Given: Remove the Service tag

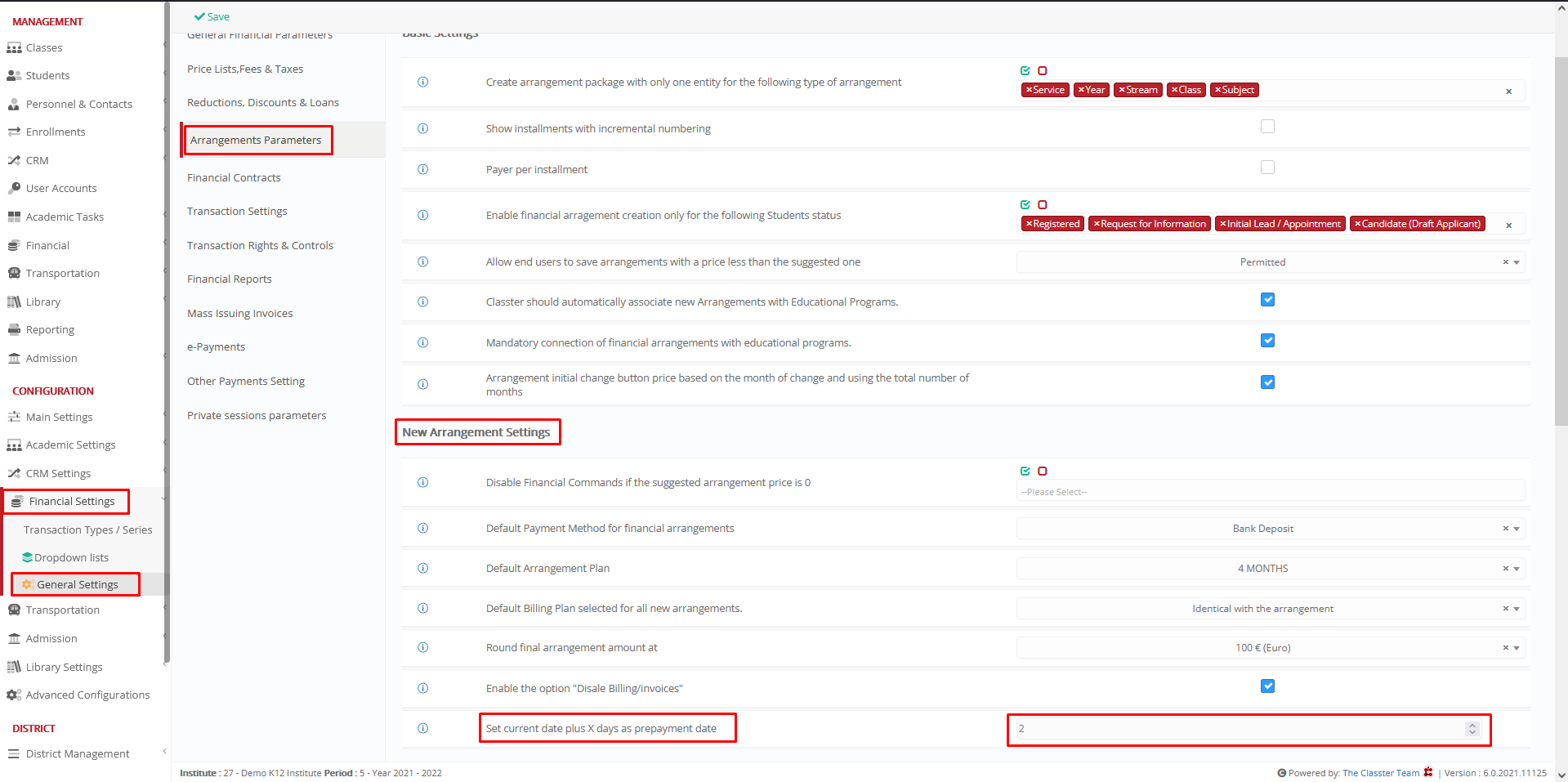Looking at the screenshot, I should (1029, 90).
